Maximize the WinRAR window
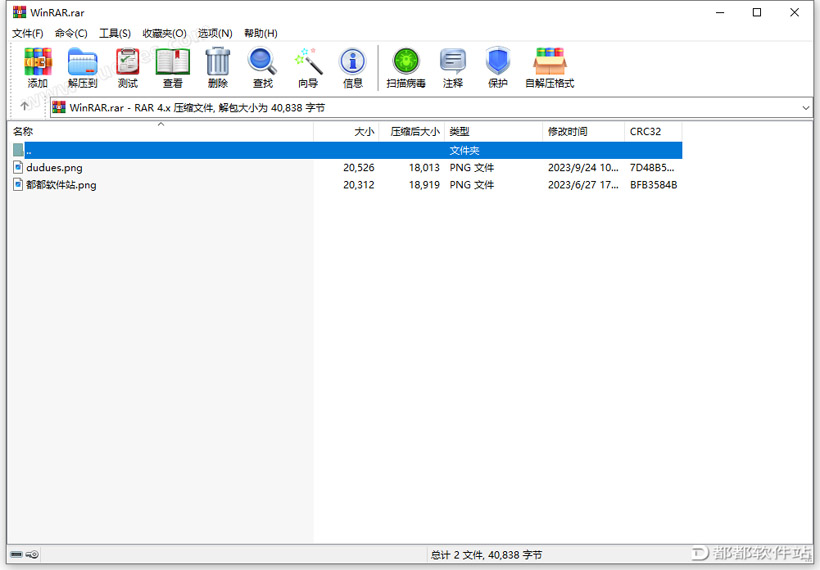Screen dimensions: 820x570 pos(757,12)
